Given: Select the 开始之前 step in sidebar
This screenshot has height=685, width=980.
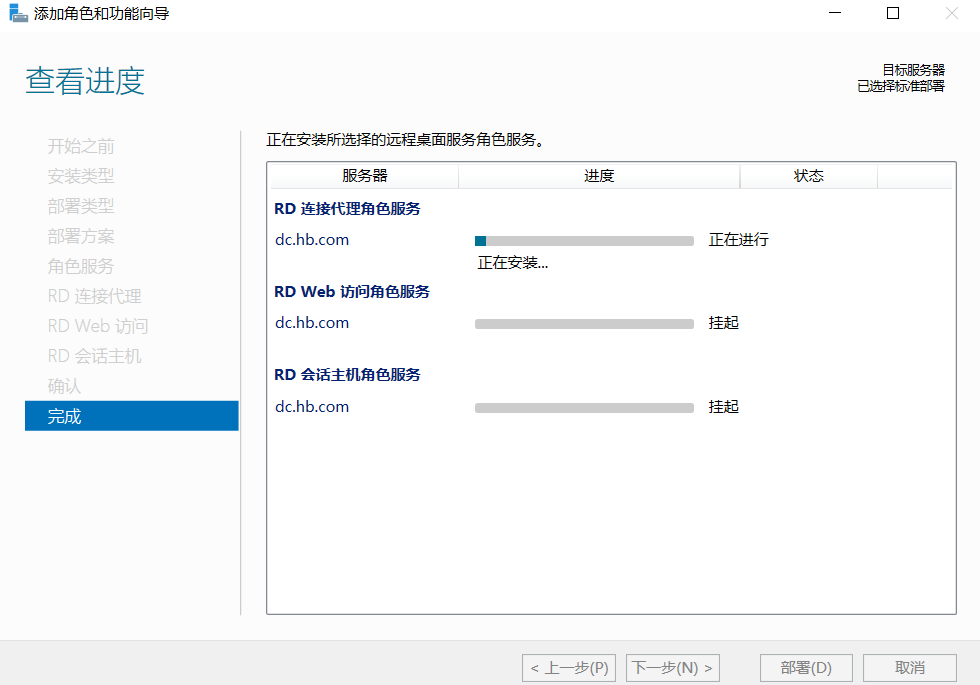Looking at the screenshot, I should pos(81,146).
